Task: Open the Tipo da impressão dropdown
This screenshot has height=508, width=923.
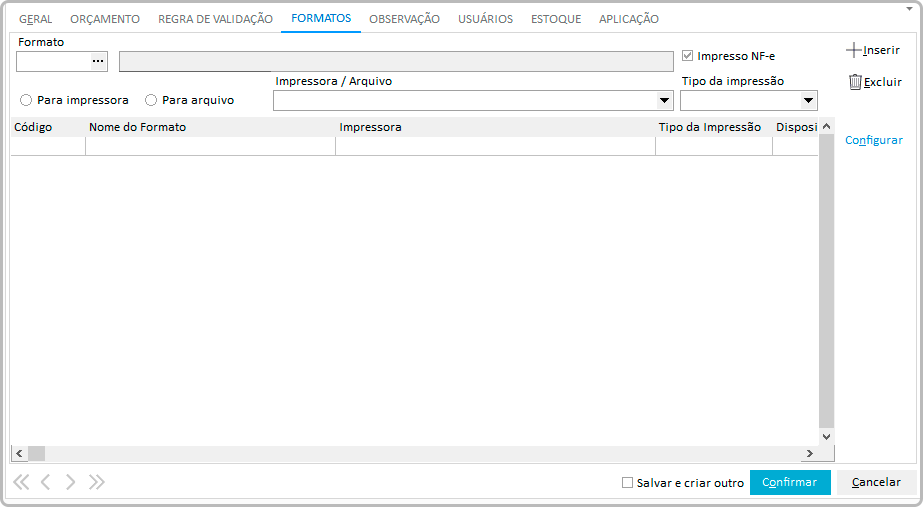Action: coord(809,101)
